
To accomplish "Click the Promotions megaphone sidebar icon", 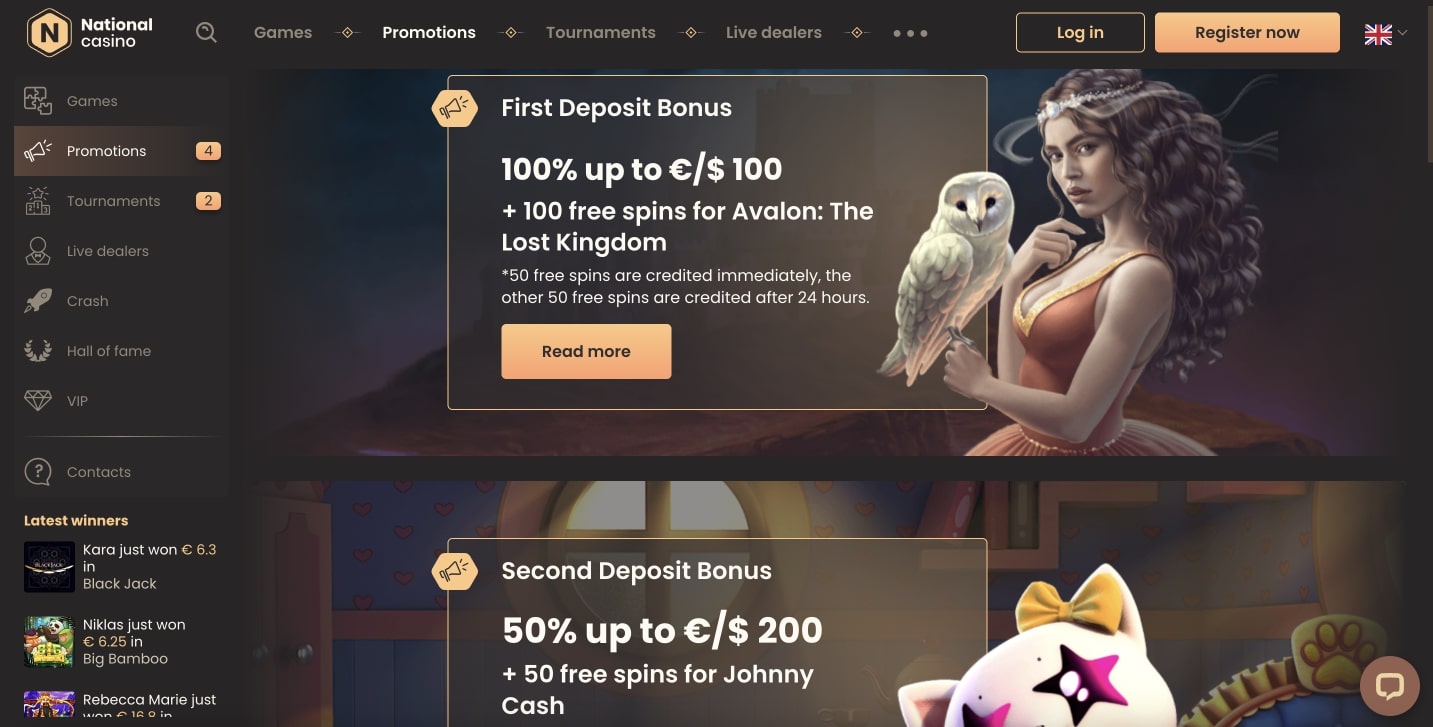I will click(x=38, y=151).
